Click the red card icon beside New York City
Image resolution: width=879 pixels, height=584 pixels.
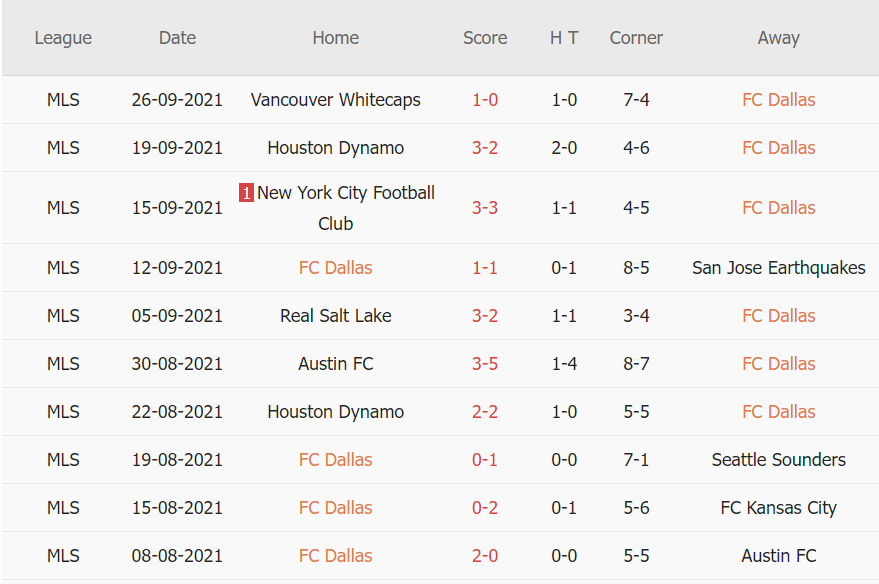click(246, 193)
